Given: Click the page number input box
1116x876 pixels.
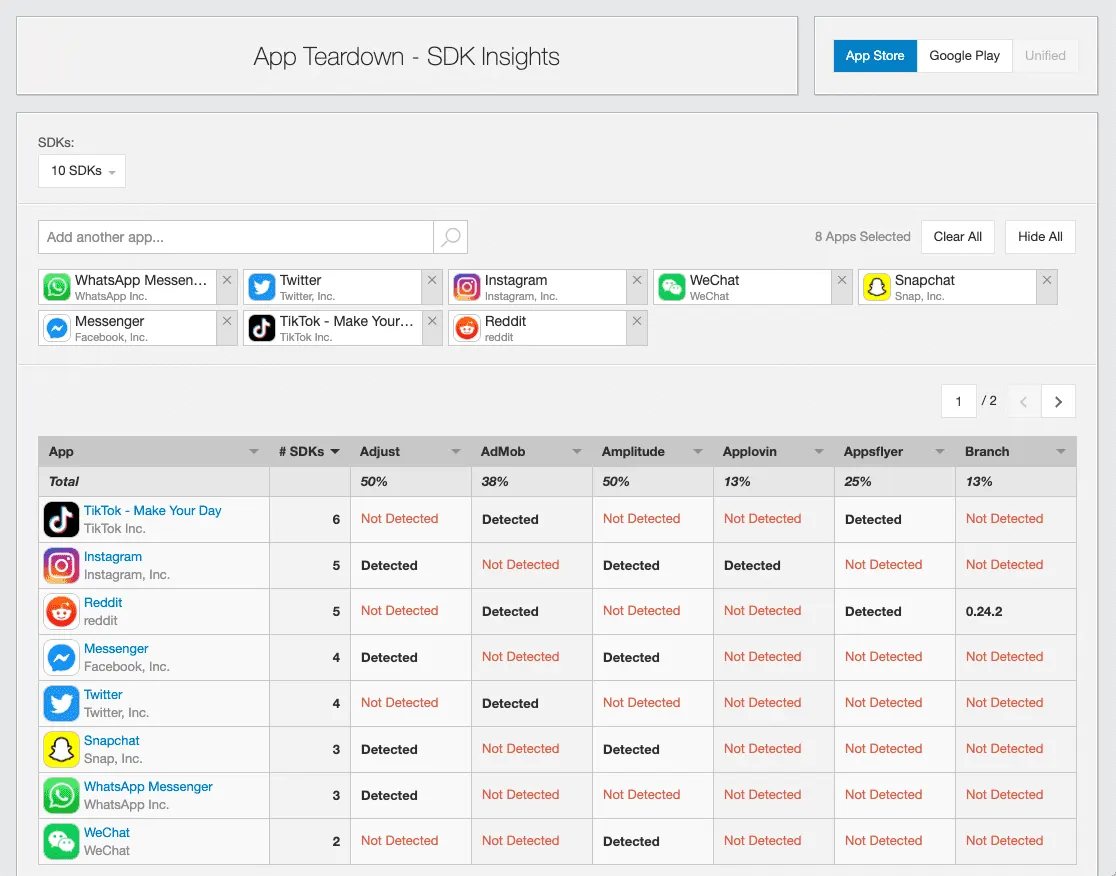Looking at the screenshot, I should [x=958, y=401].
